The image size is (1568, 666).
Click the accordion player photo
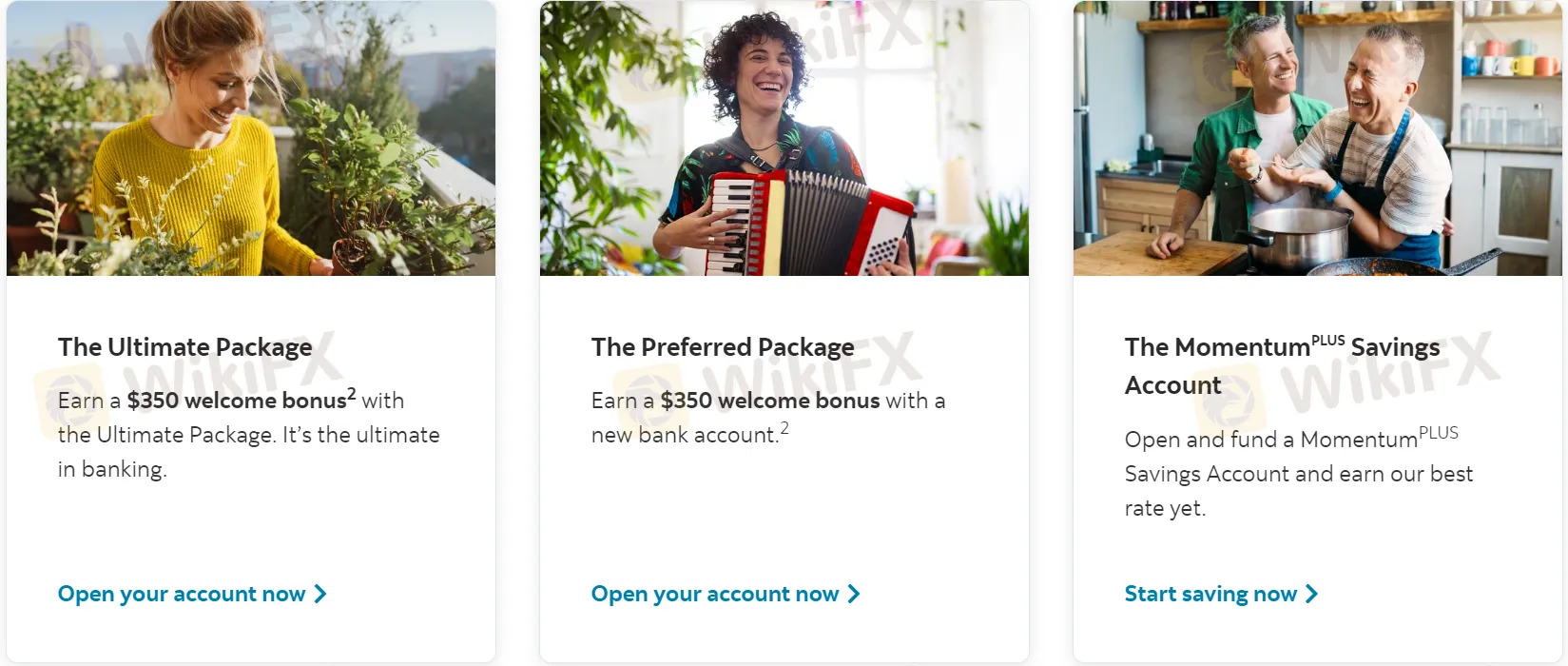[x=784, y=138]
